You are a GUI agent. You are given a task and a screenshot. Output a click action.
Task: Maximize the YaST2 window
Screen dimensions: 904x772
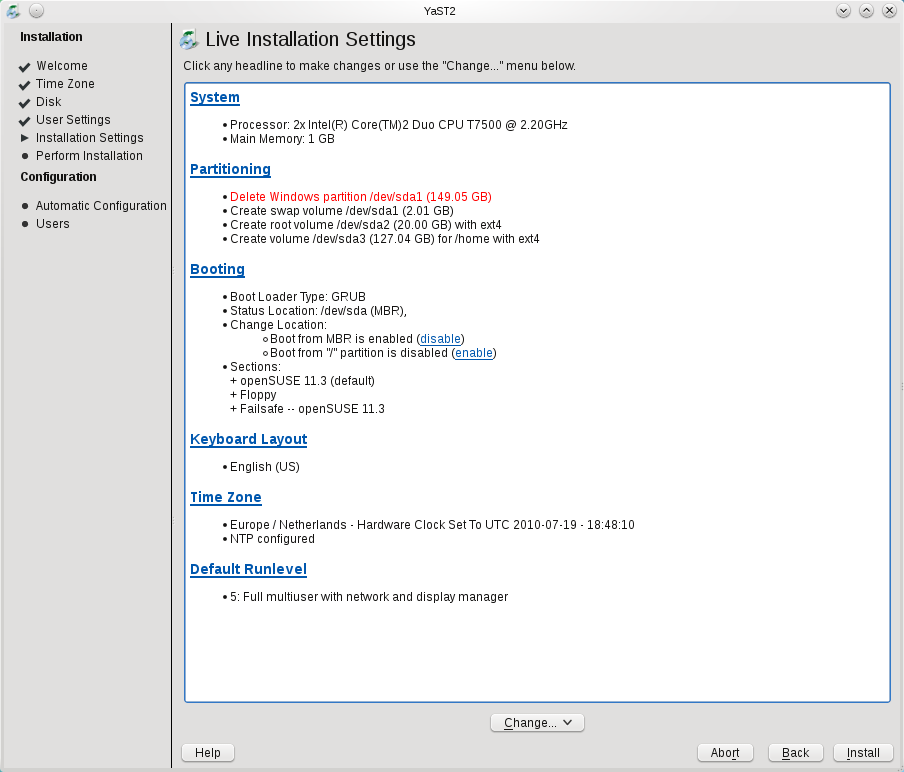tap(866, 11)
